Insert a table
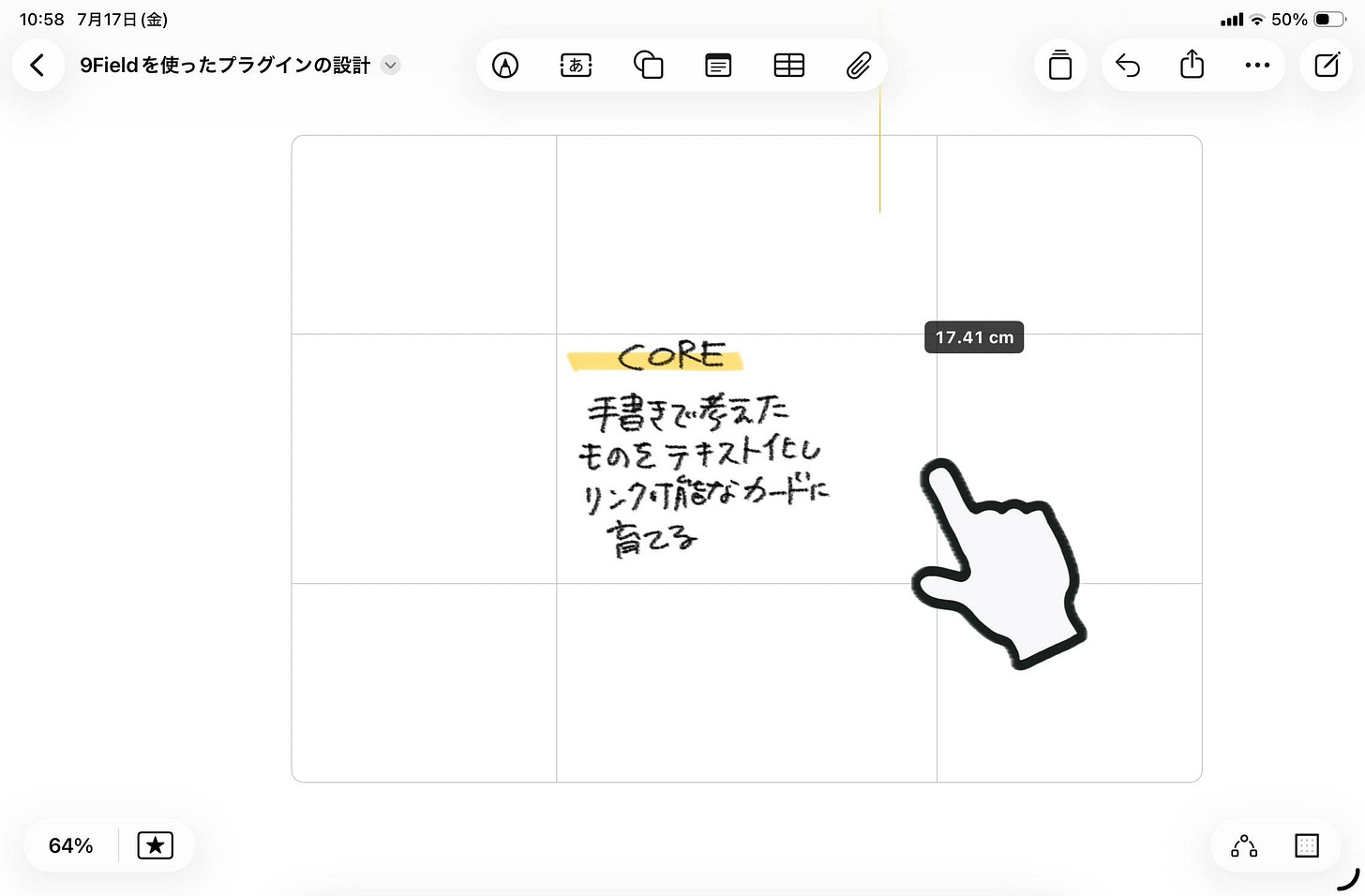The width and height of the screenshot is (1365, 896). tap(788, 66)
